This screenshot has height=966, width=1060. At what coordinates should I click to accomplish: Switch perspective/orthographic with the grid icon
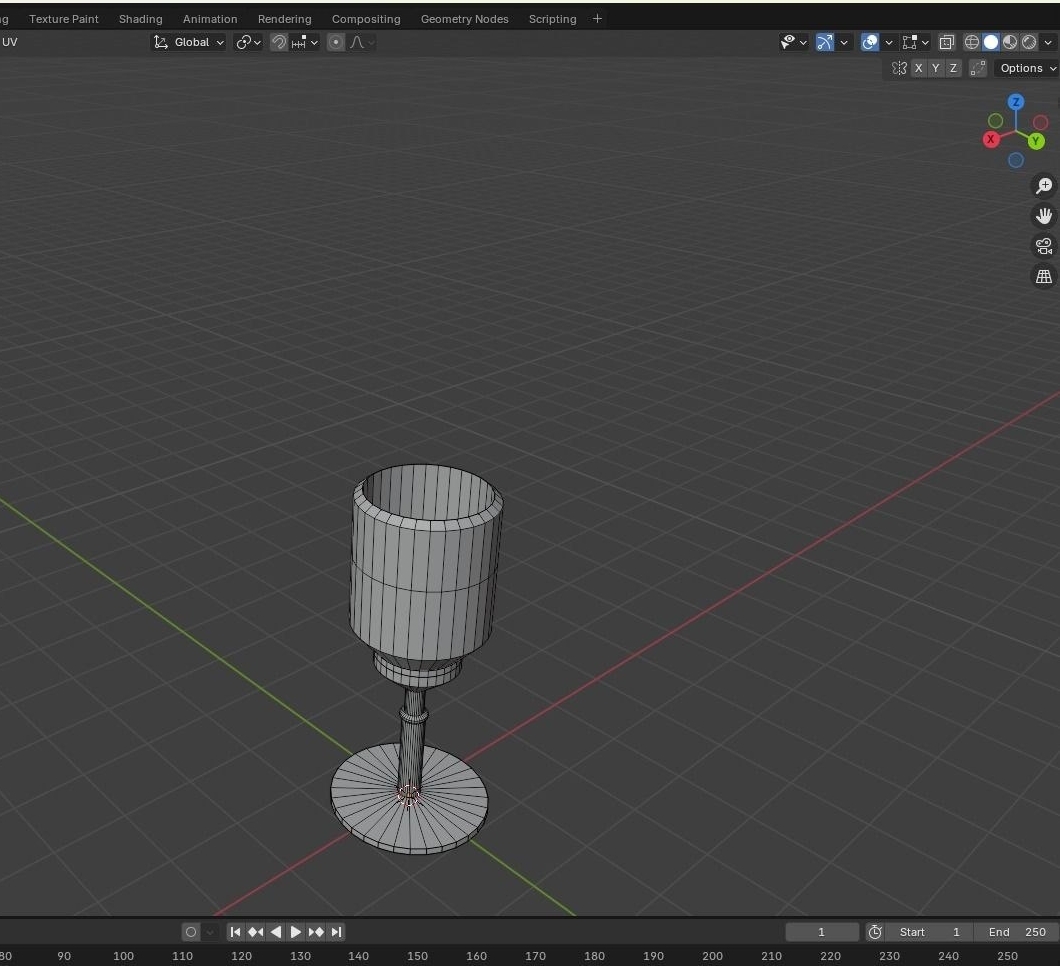click(1044, 276)
